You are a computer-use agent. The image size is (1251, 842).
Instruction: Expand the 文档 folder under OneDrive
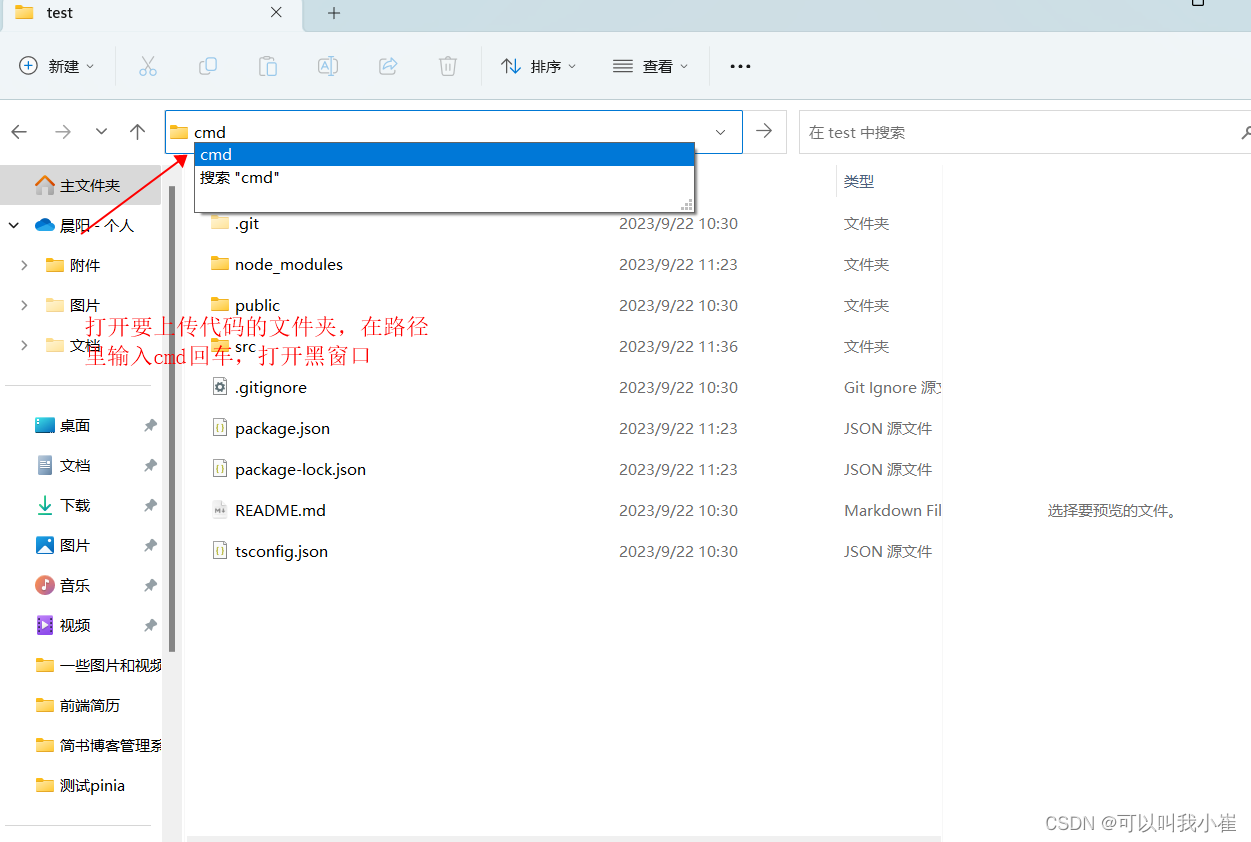(24, 345)
